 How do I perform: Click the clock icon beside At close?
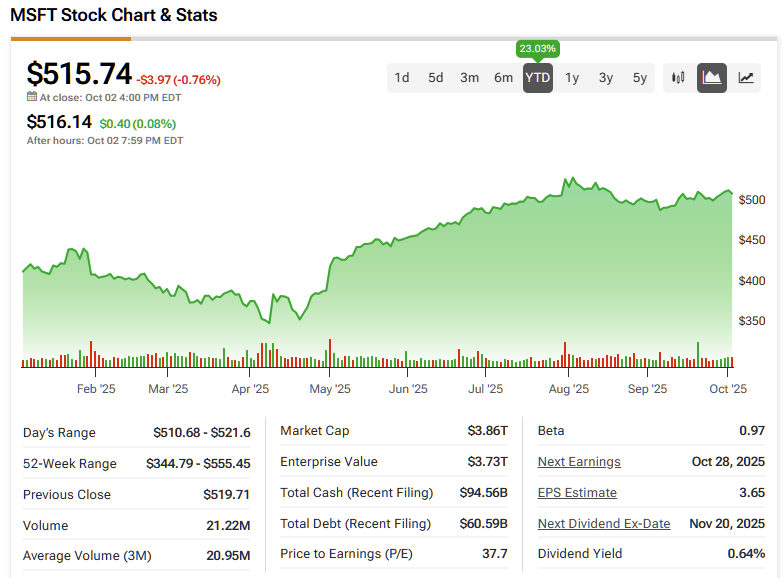tap(32, 97)
